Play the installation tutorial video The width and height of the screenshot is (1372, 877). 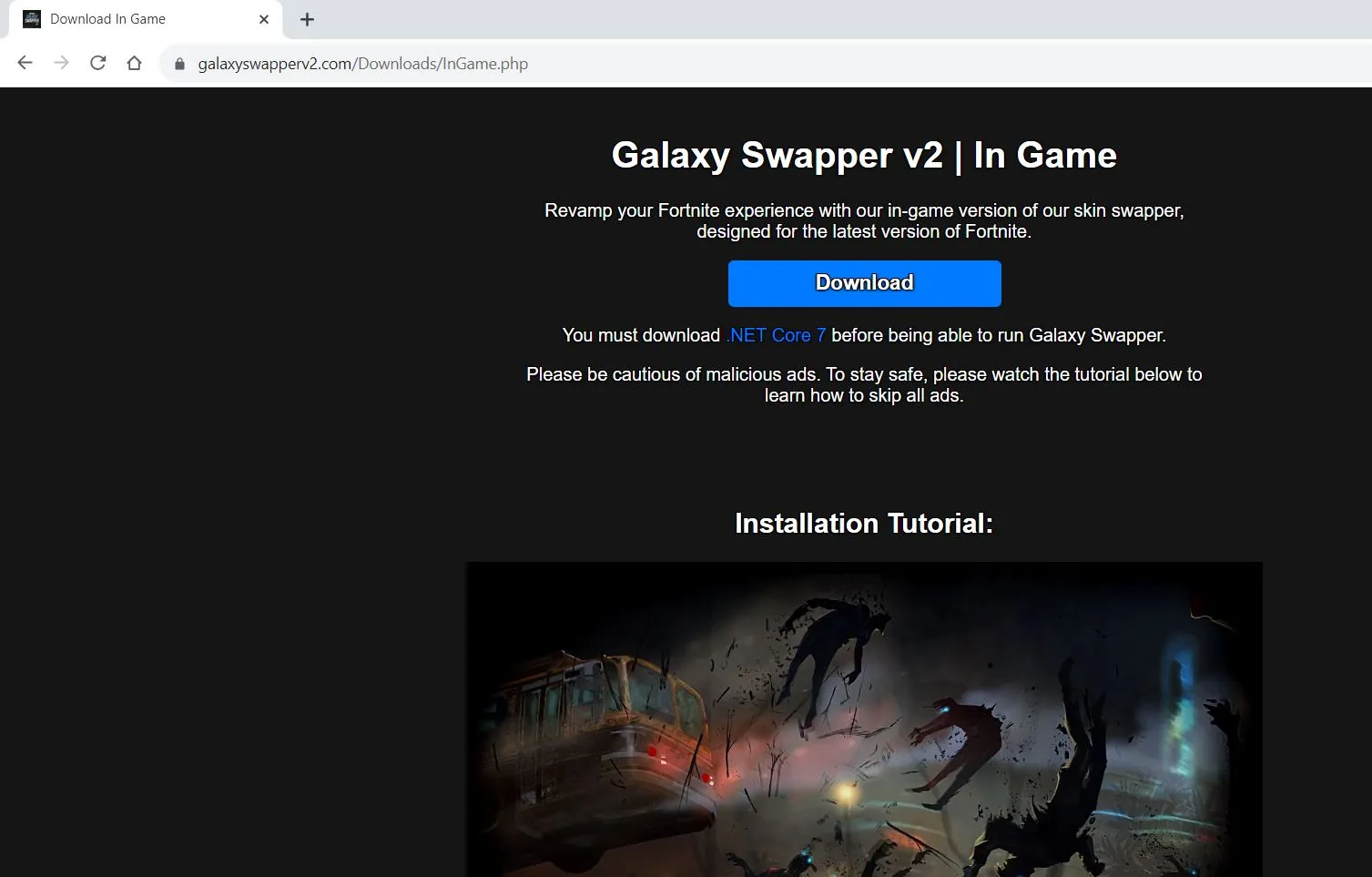[864, 719]
